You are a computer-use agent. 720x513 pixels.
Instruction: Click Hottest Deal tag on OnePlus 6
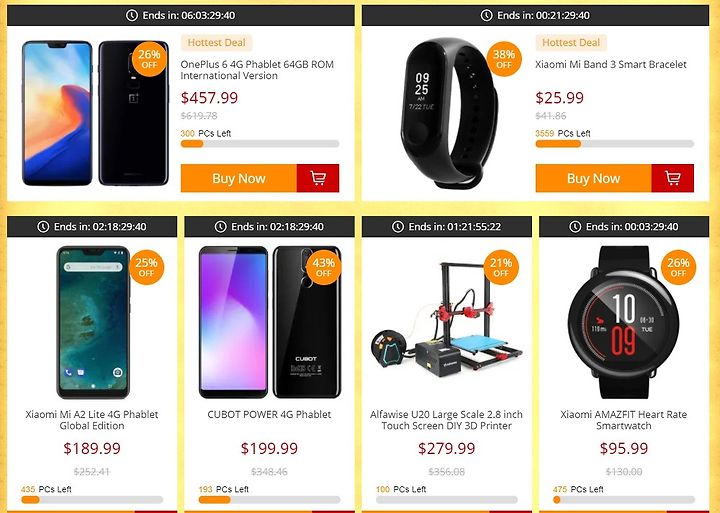(216, 43)
